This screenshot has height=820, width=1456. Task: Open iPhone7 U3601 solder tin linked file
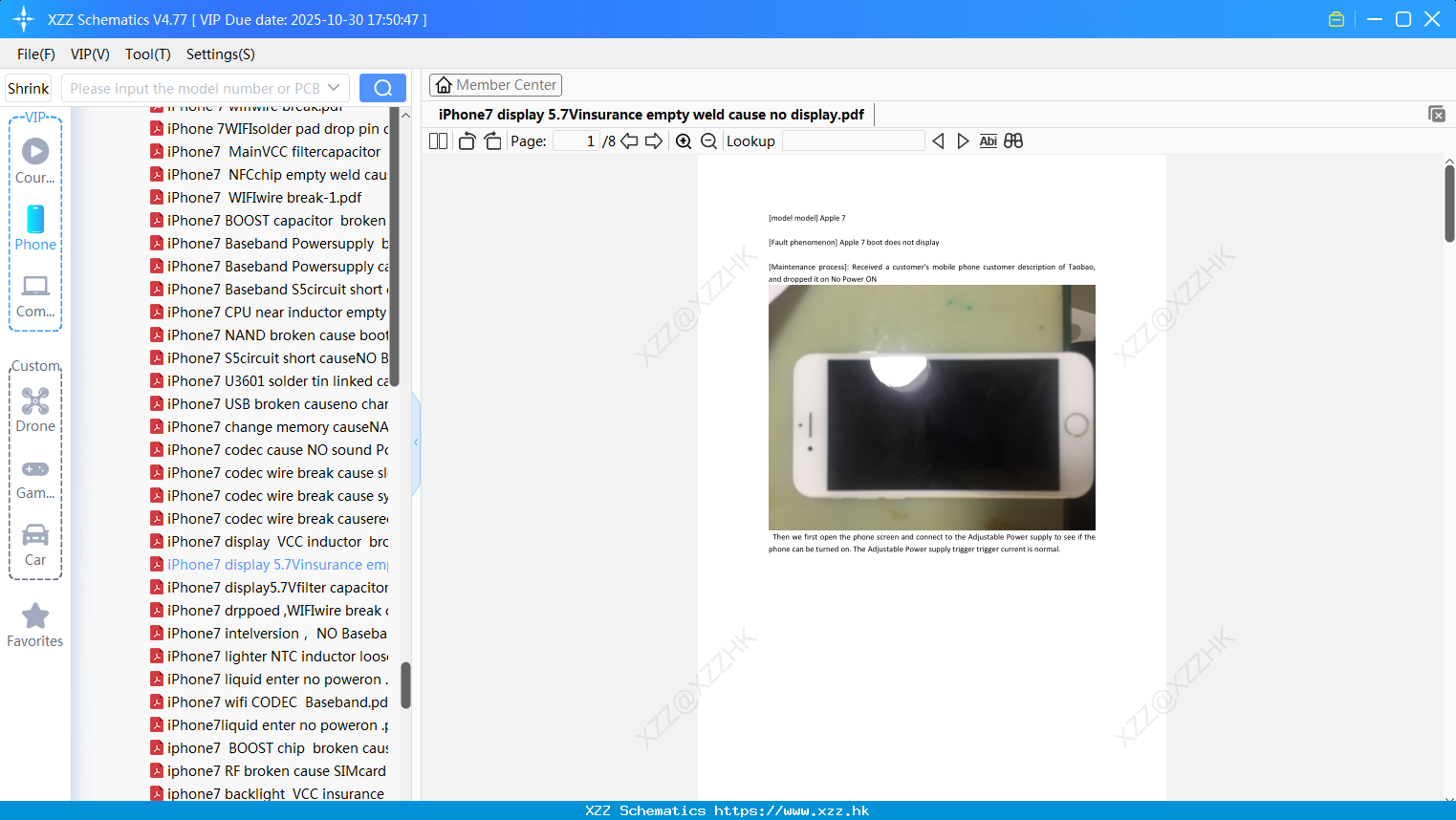coord(270,381)
